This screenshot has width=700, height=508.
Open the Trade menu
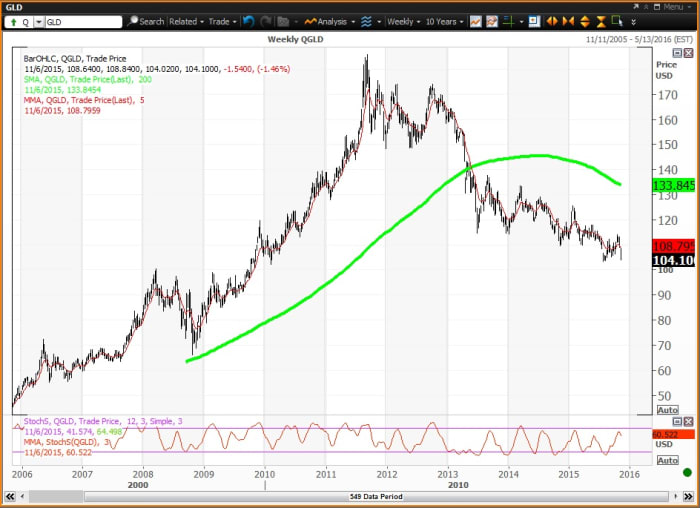click(222, 21)
